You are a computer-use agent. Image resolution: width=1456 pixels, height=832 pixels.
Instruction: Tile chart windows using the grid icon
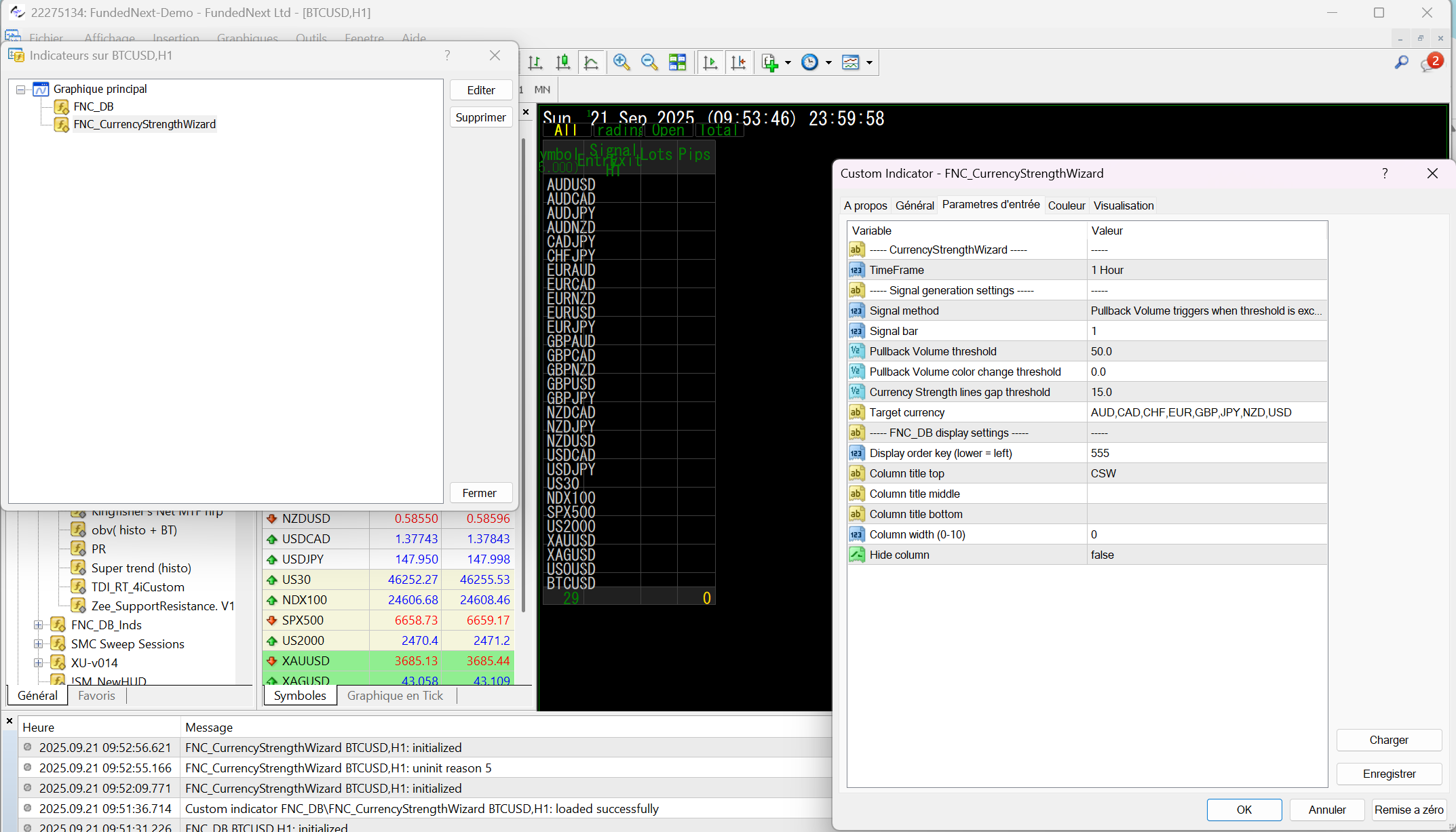677,62
